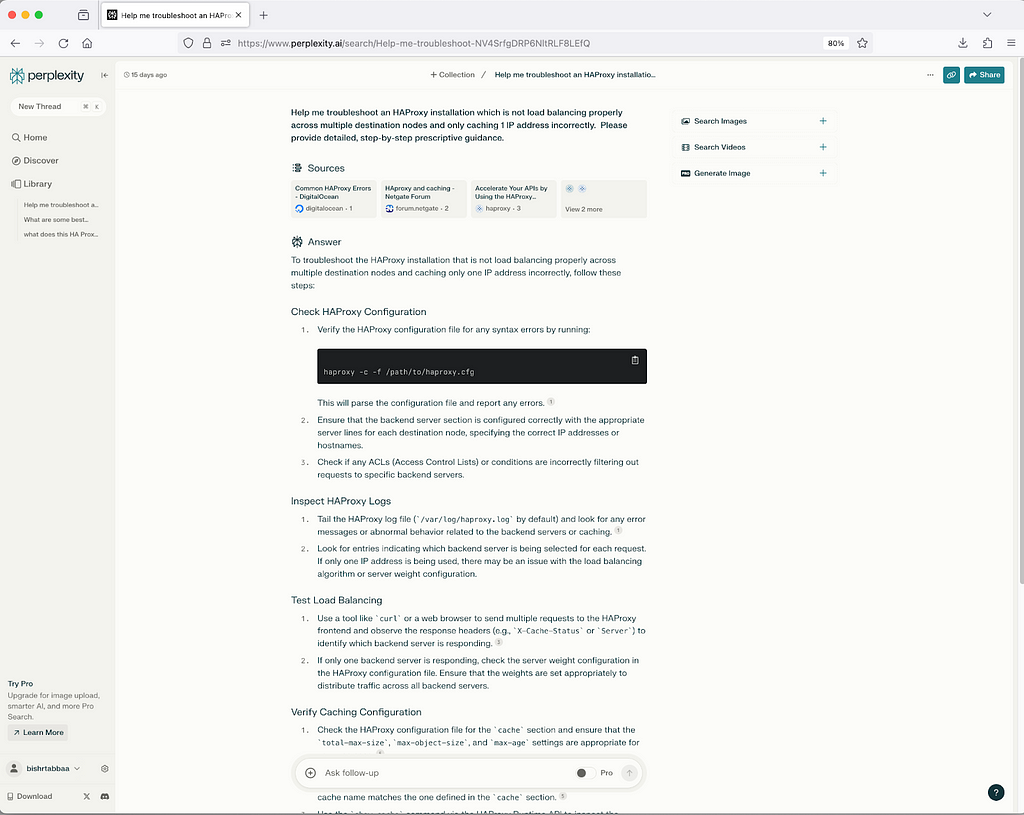The height and width of the screenshot is (815, 1024).
Task: Select the 'Help me troubleshoot an HAPro' tab
Action: pos(175,15)
